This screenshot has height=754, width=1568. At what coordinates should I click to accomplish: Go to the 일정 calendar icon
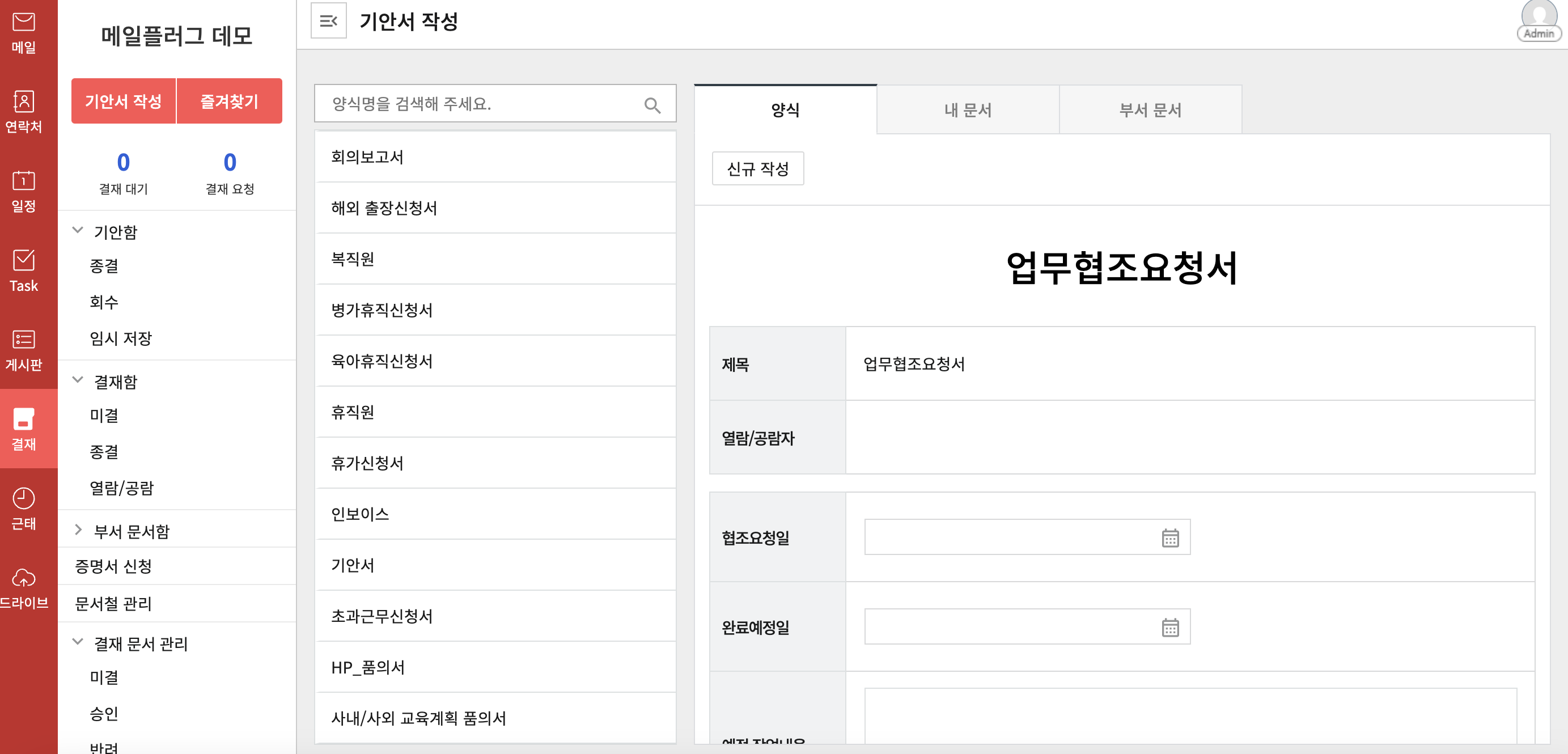tap(24, 190)
